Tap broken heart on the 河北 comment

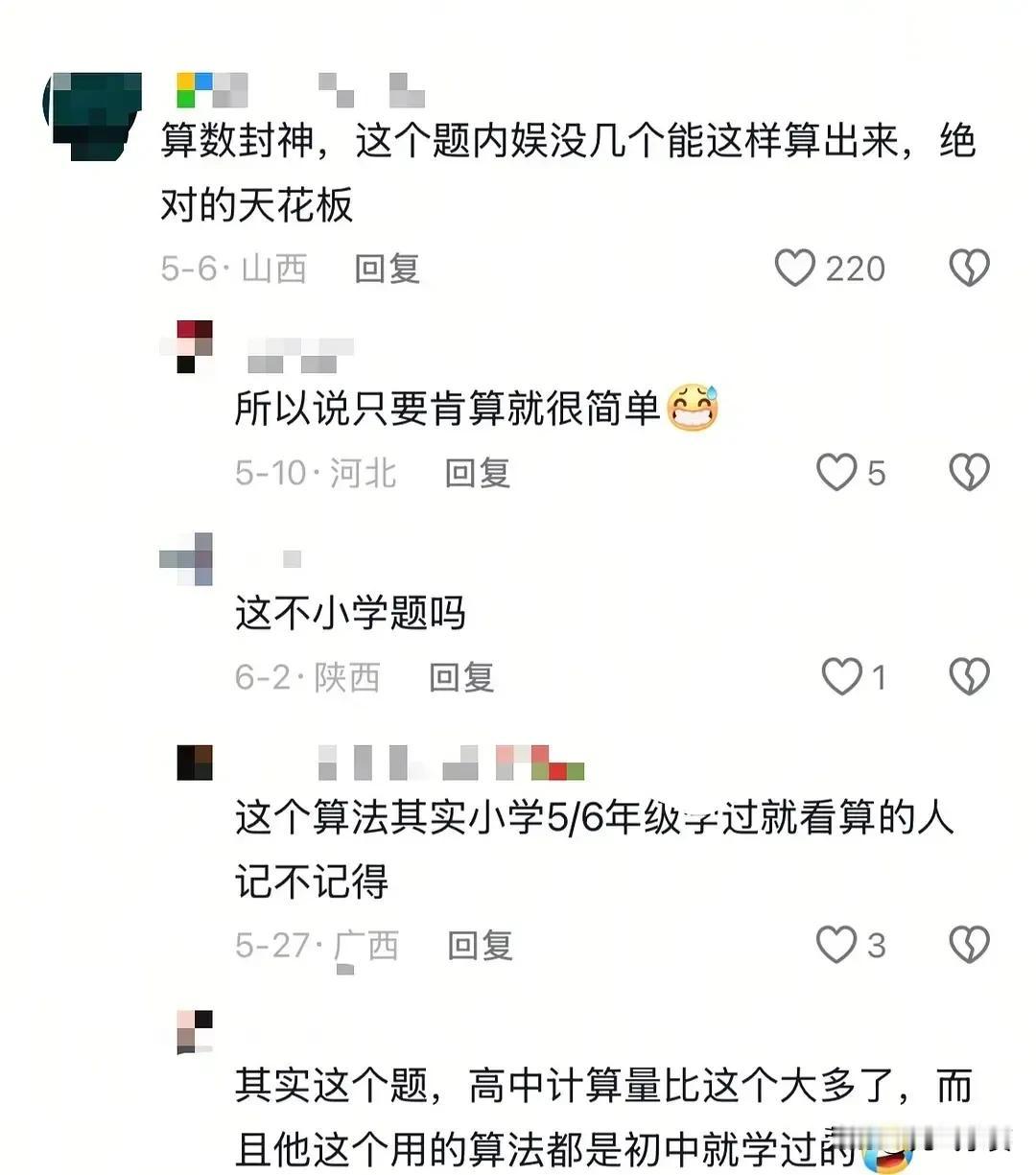[x=969, y=473]
